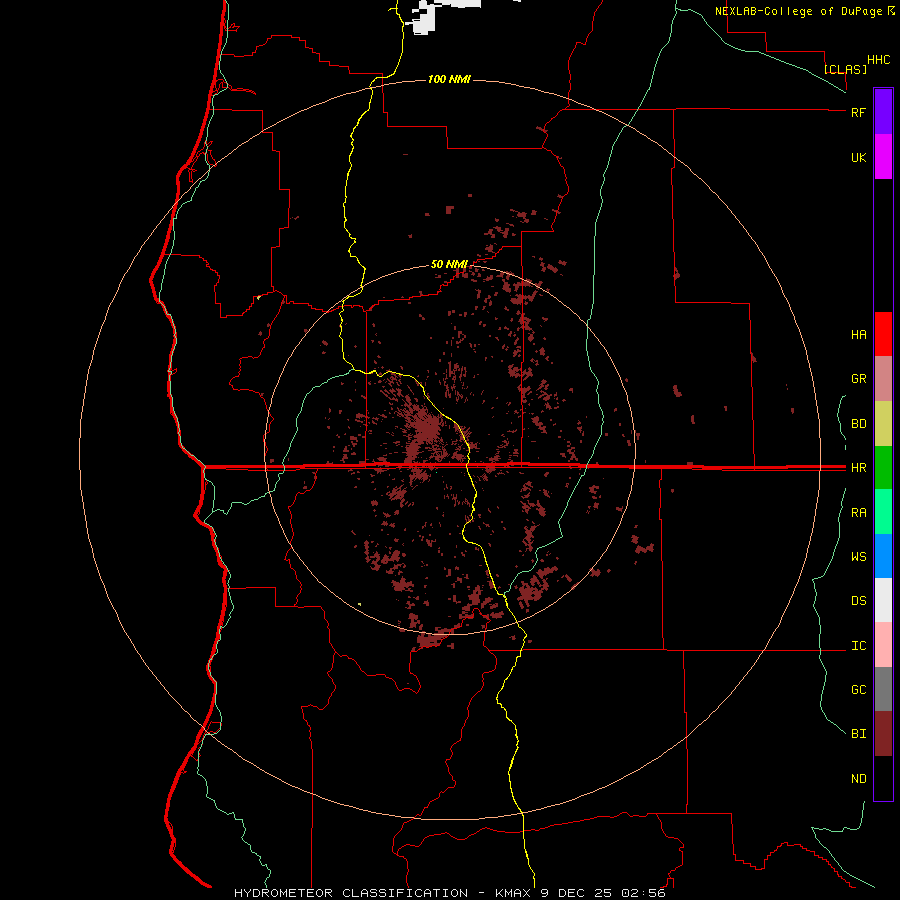Select the pink GR legend swatch

point(883,379)
